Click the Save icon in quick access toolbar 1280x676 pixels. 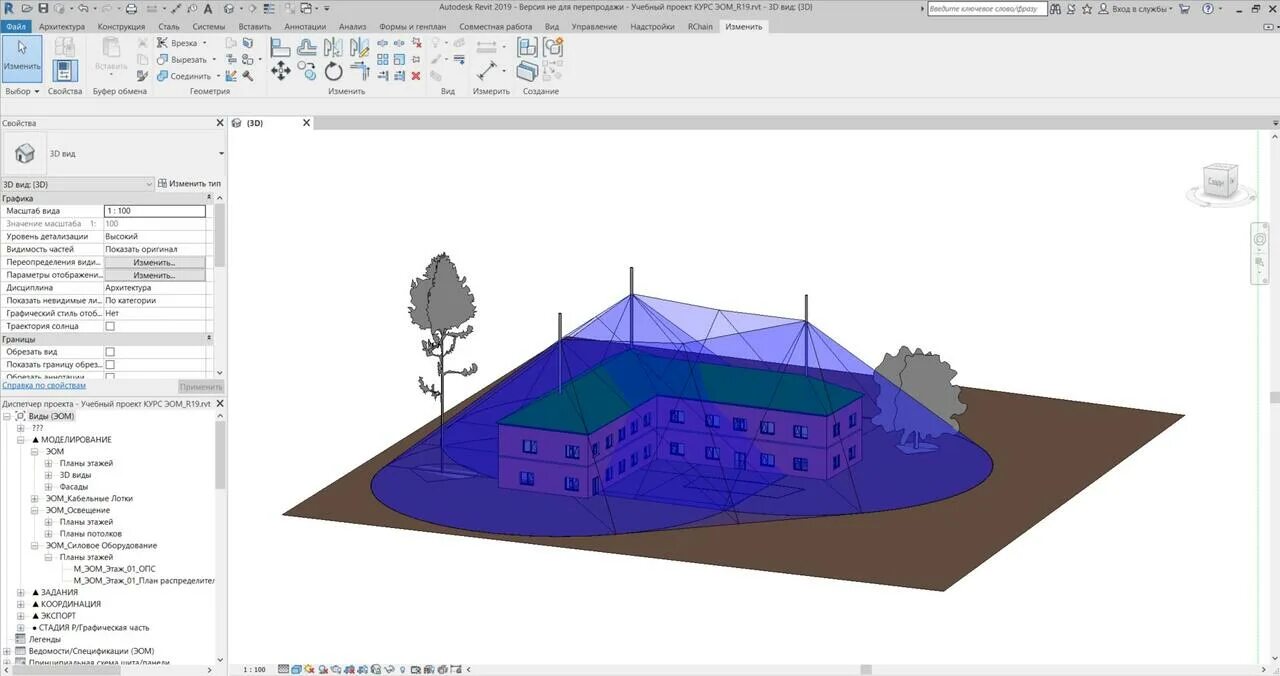(x=42, y=8)
